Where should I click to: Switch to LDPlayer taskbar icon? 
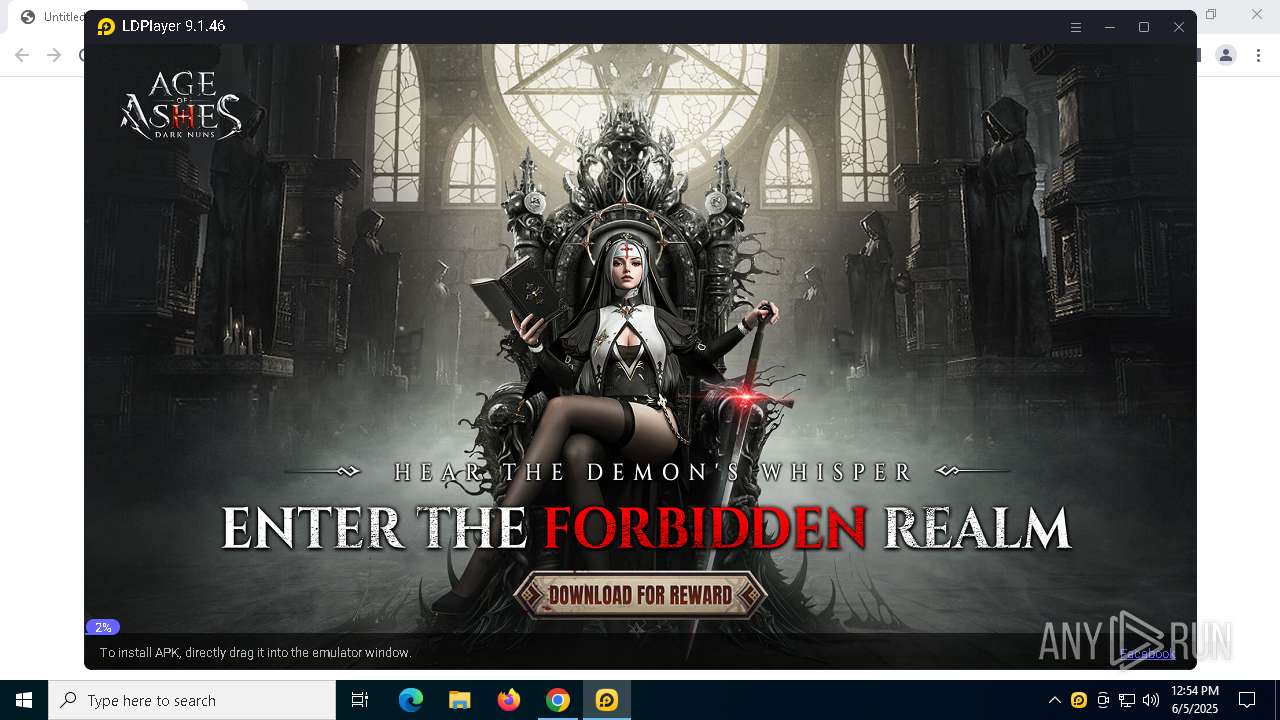[607, 700]
